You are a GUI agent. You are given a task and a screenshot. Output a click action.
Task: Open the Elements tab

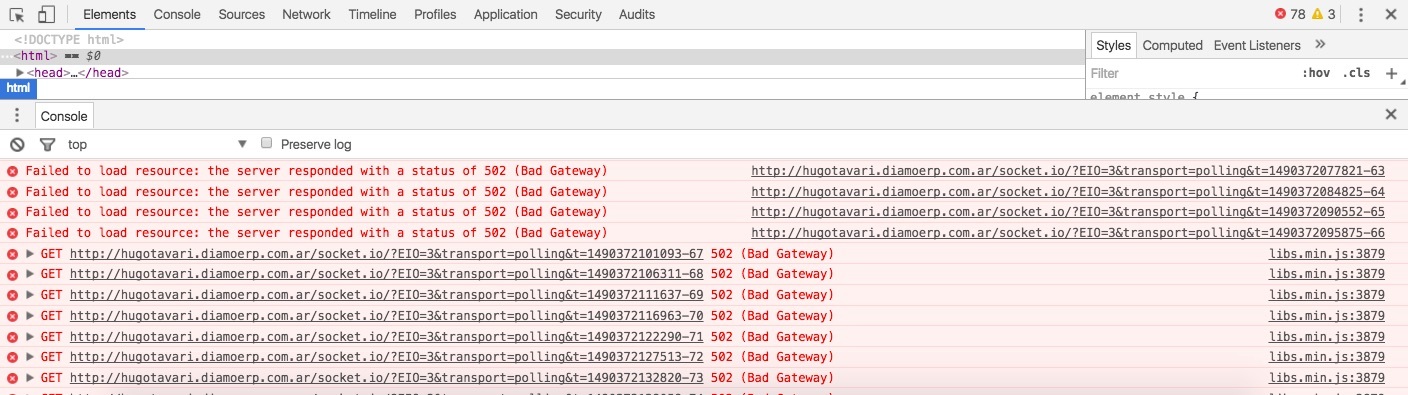pos(110,14)
